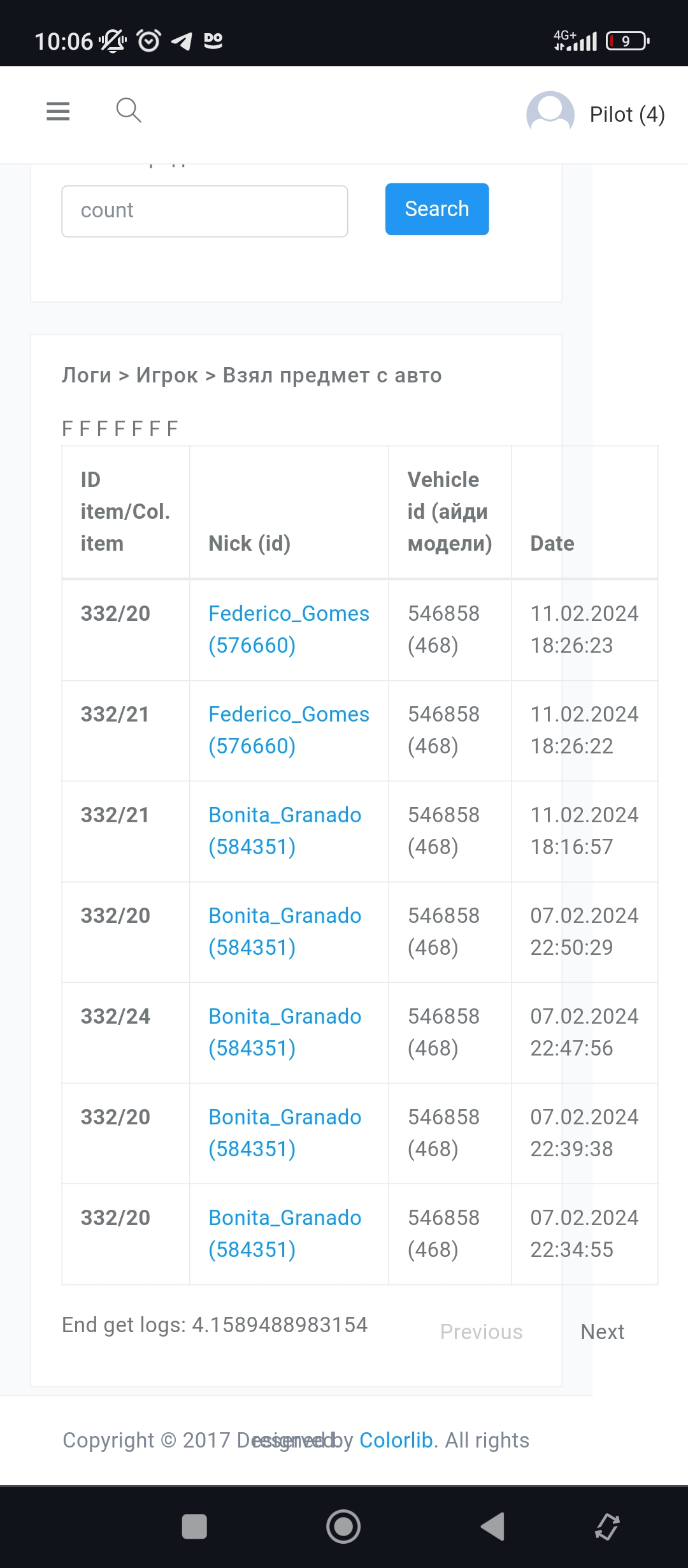Tap the Android home button
Viewport: 688px width, 1568px height.
click(x=343, y=1527)
